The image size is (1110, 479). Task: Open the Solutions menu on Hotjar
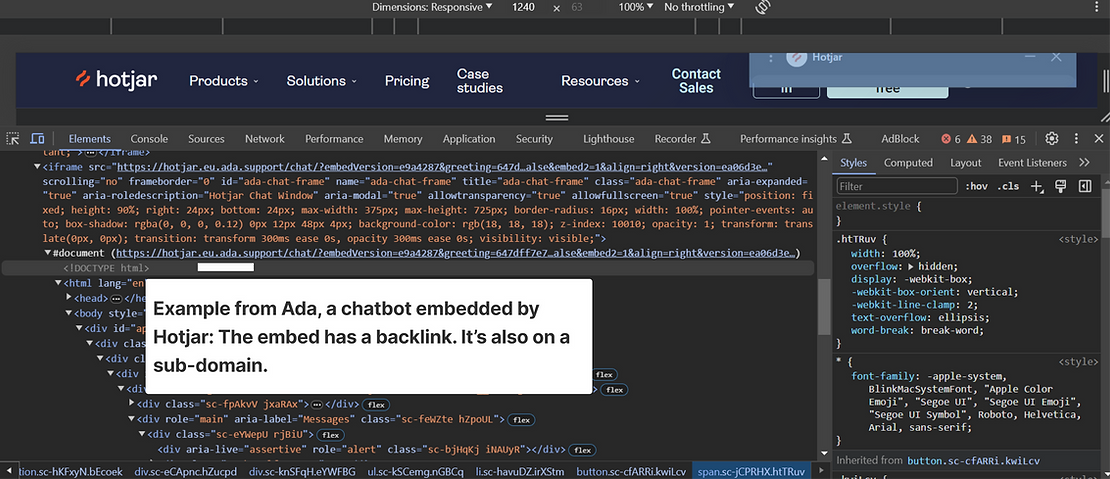coord(321,81)
